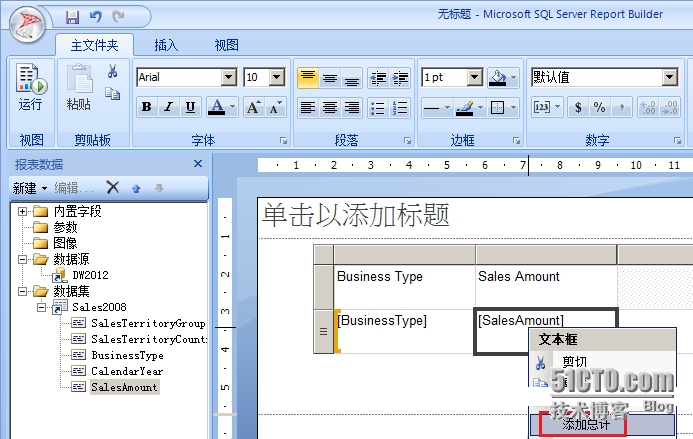Move item up with blue arrow
This screenshot has width=693, height=439.
(x=136, y=188)
